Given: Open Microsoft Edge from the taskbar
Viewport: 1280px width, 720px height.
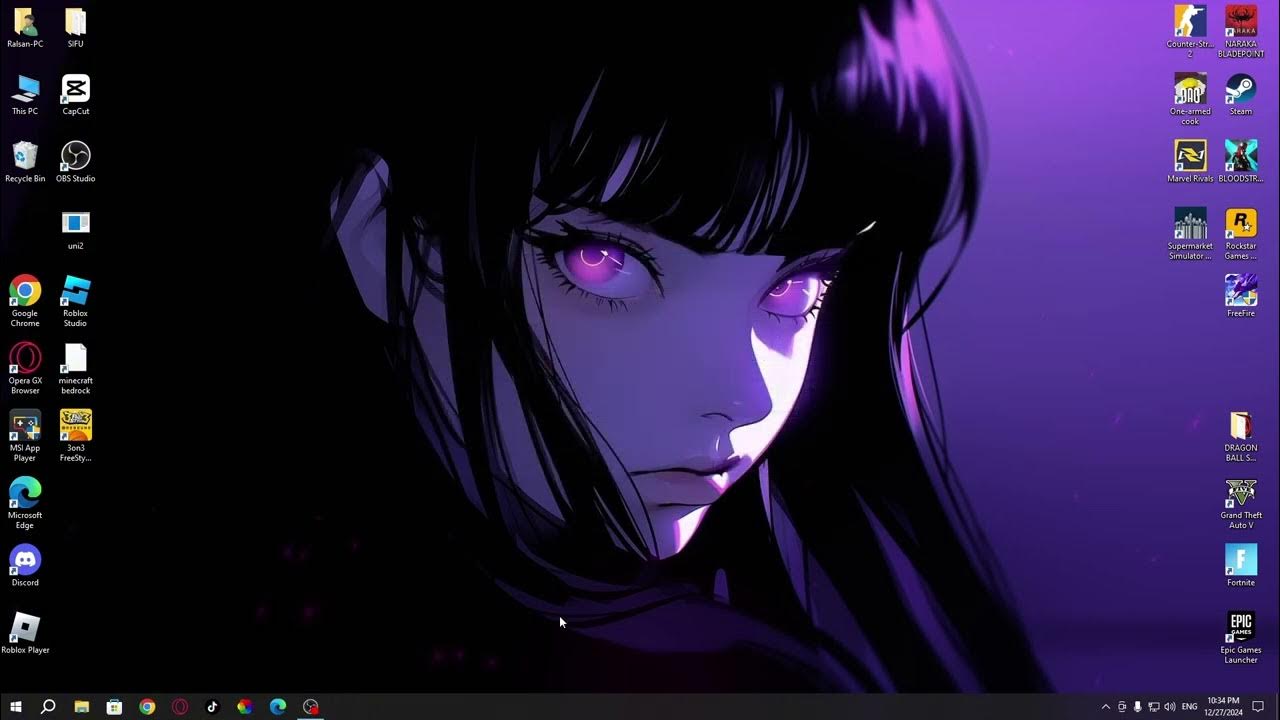Looking at the screenshot, I should point(278,706).
